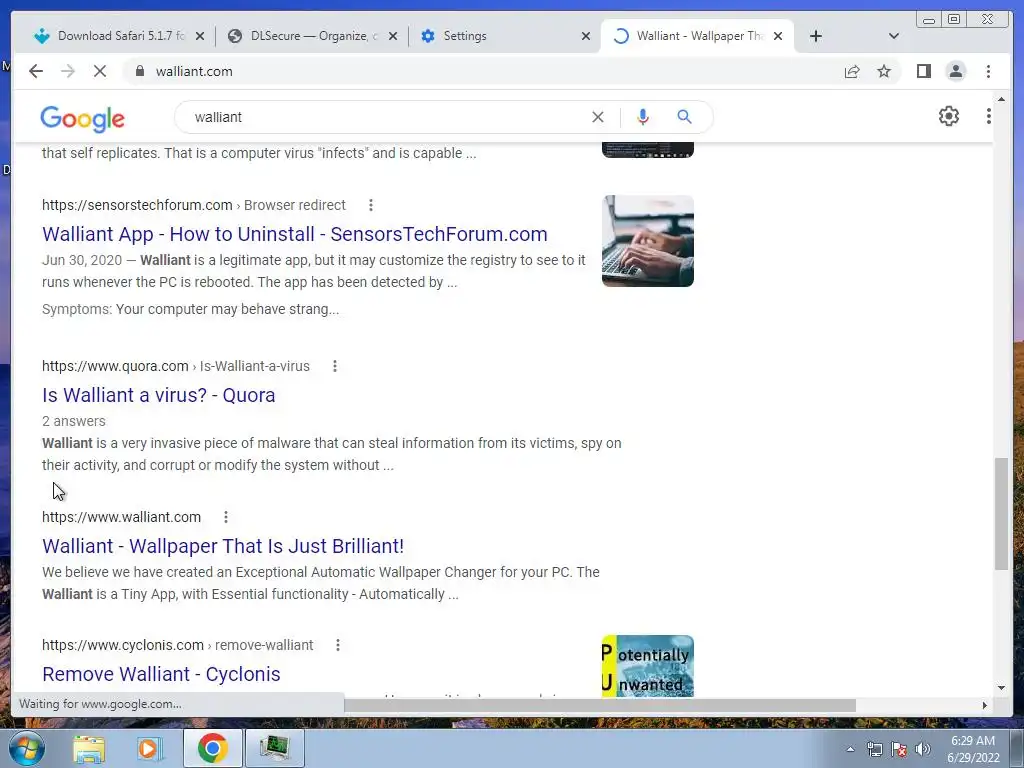Open more options for sensorstechforum result
The image size is (1024, 768).
click(370, 205)
